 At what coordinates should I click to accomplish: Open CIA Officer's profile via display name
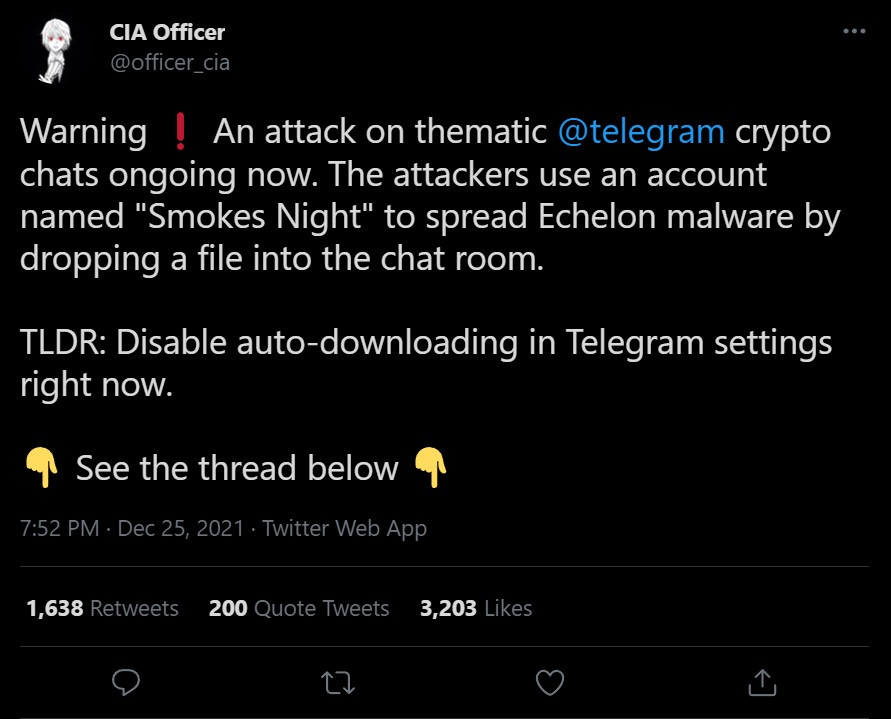[166, 32]
